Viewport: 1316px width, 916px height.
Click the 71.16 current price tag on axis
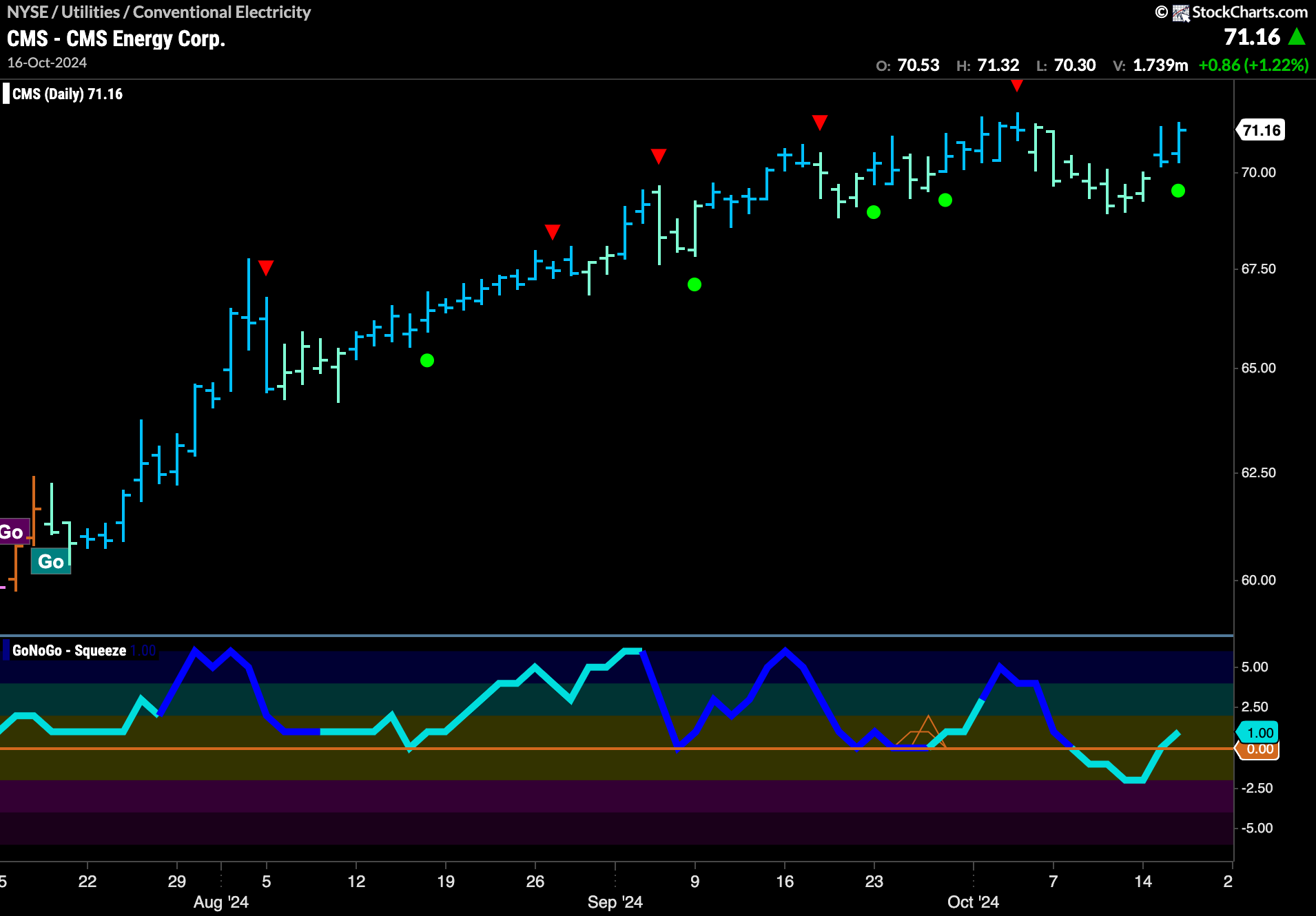[x=1261, y=130]
